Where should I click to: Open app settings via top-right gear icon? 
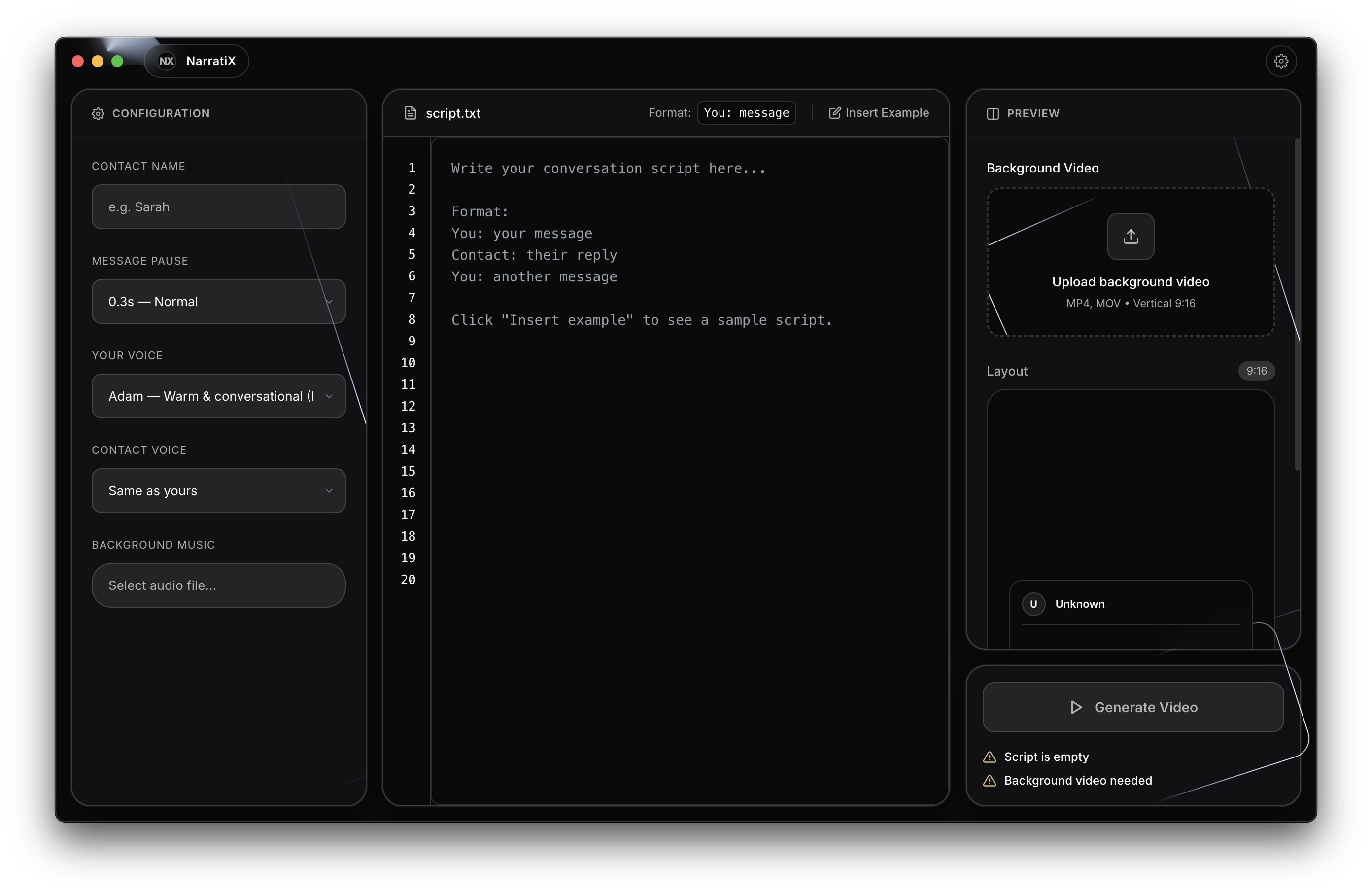1281,61
